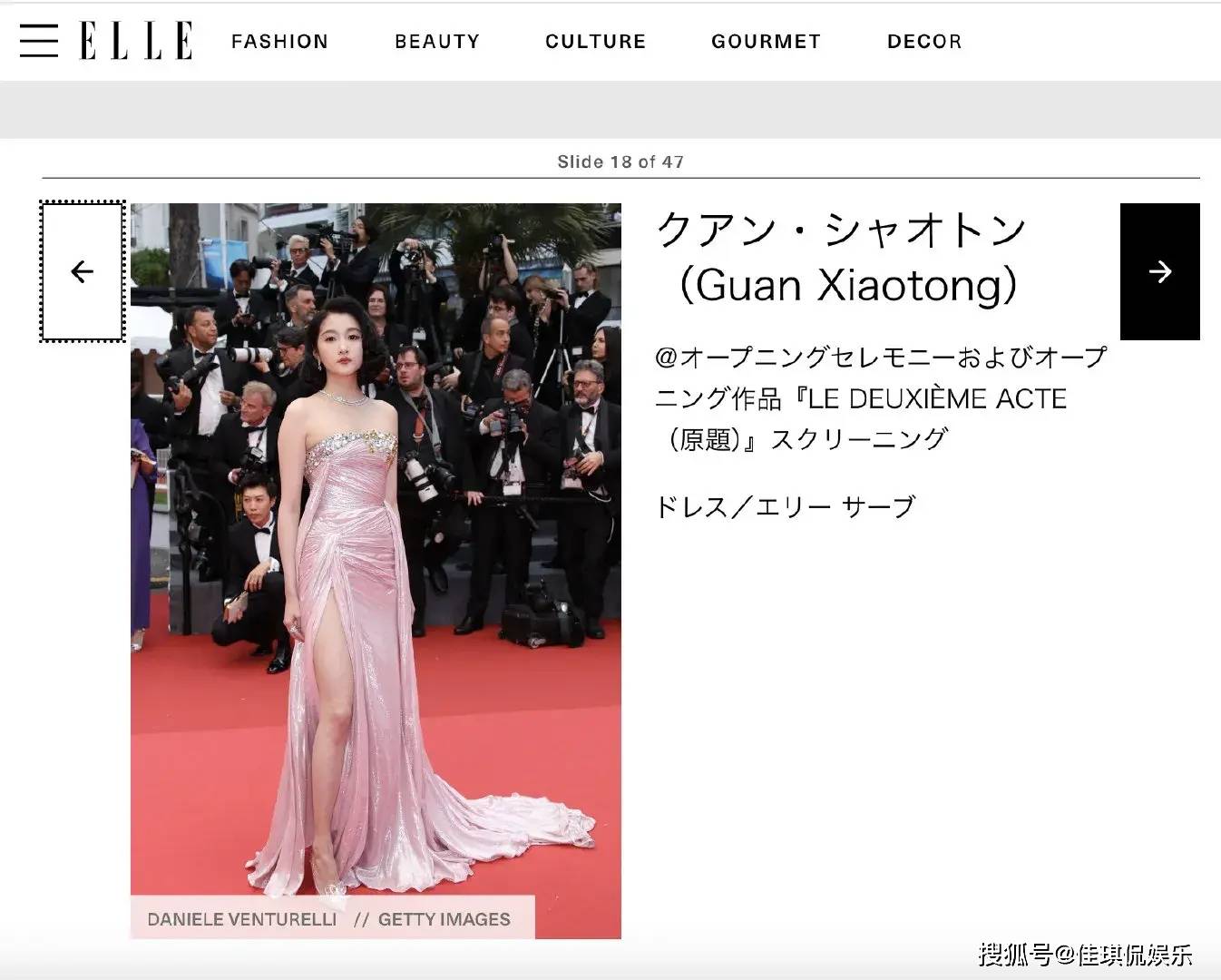Click the LE DEUXIÈME ACTE description text
This screenshot has height=980, width=1221.
coord(937,398)
